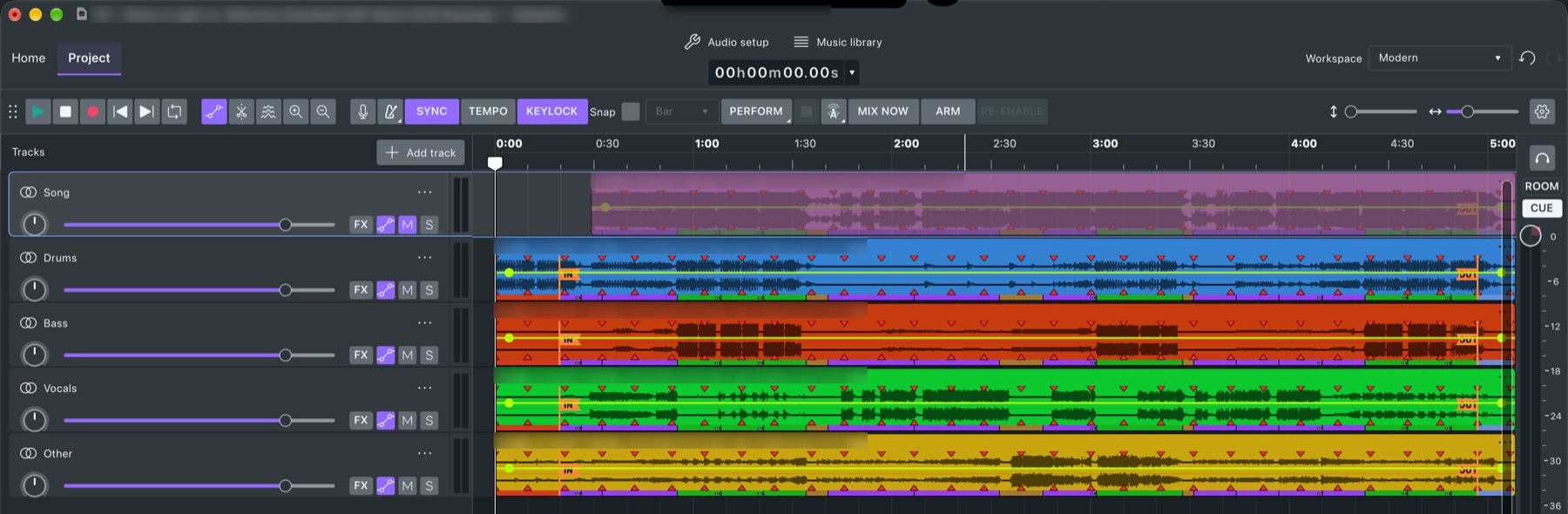Click the vertical zoom slider handle
The image size is (1568, 514).
[x=1351, y=112]
